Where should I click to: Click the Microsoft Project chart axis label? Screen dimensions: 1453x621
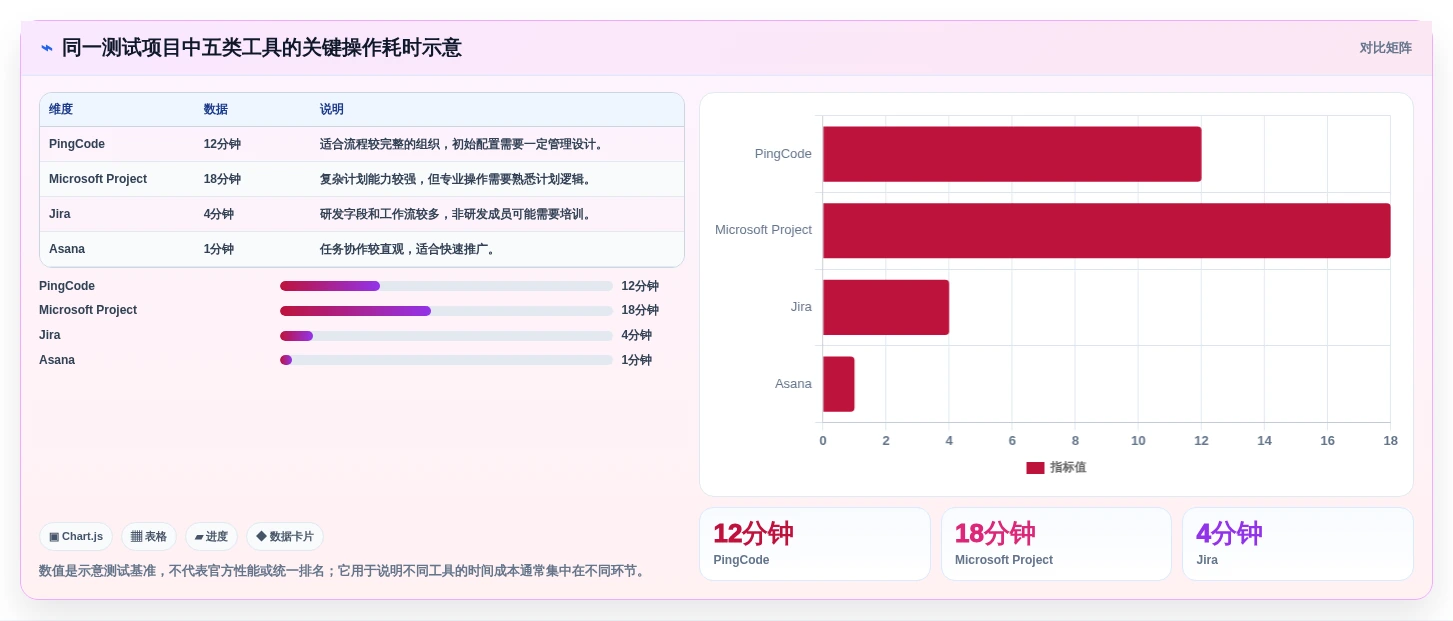tap(763, 230)
